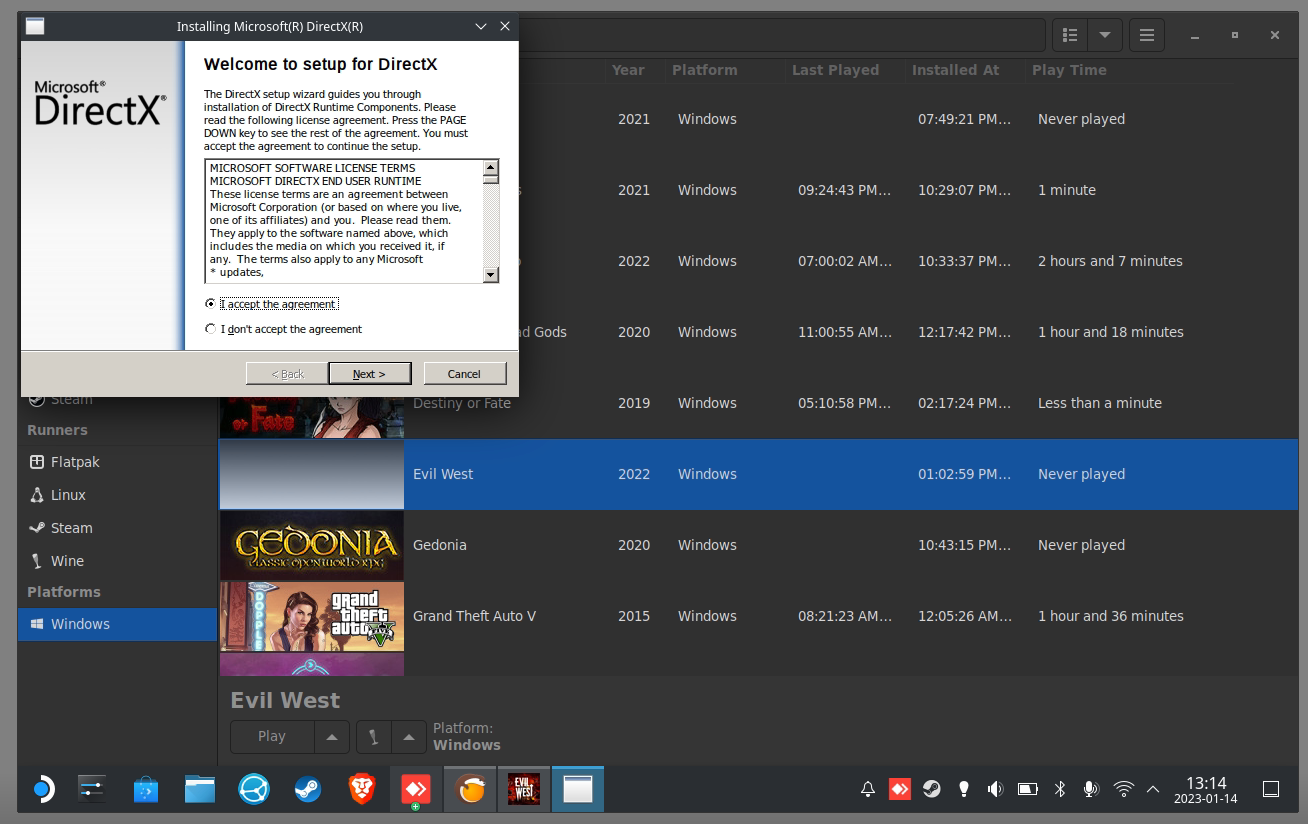Open the AnyDesk taskbar icon

pos(415,790)
